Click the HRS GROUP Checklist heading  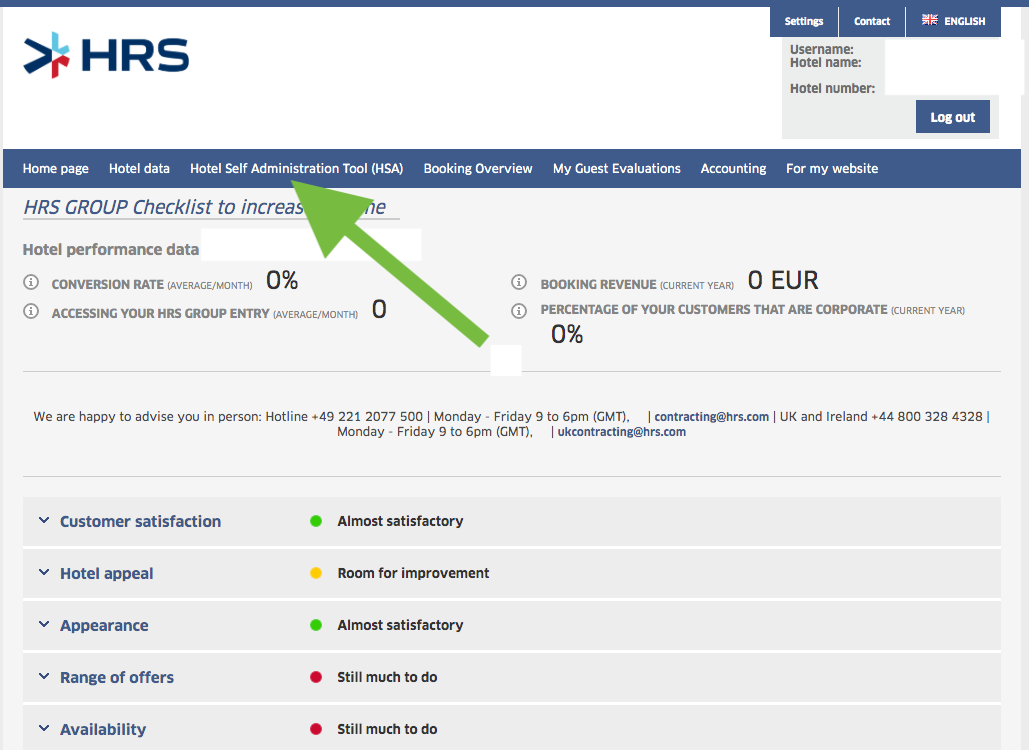pyautogui.click(x=205, y=207)
